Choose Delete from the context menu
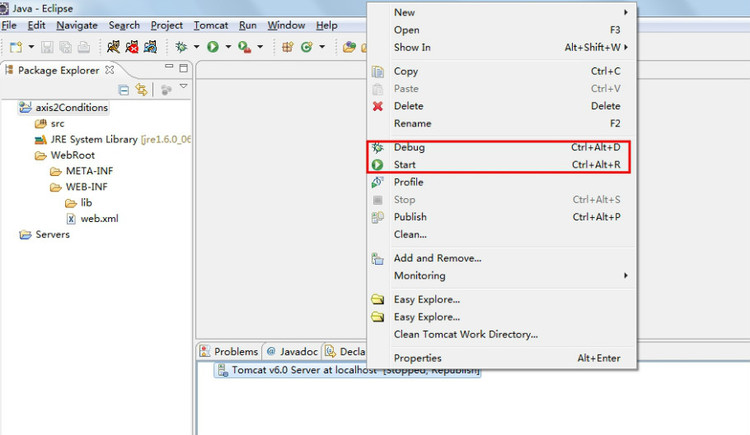The height and width of the screenshot is (435, 750). [501, 106]
